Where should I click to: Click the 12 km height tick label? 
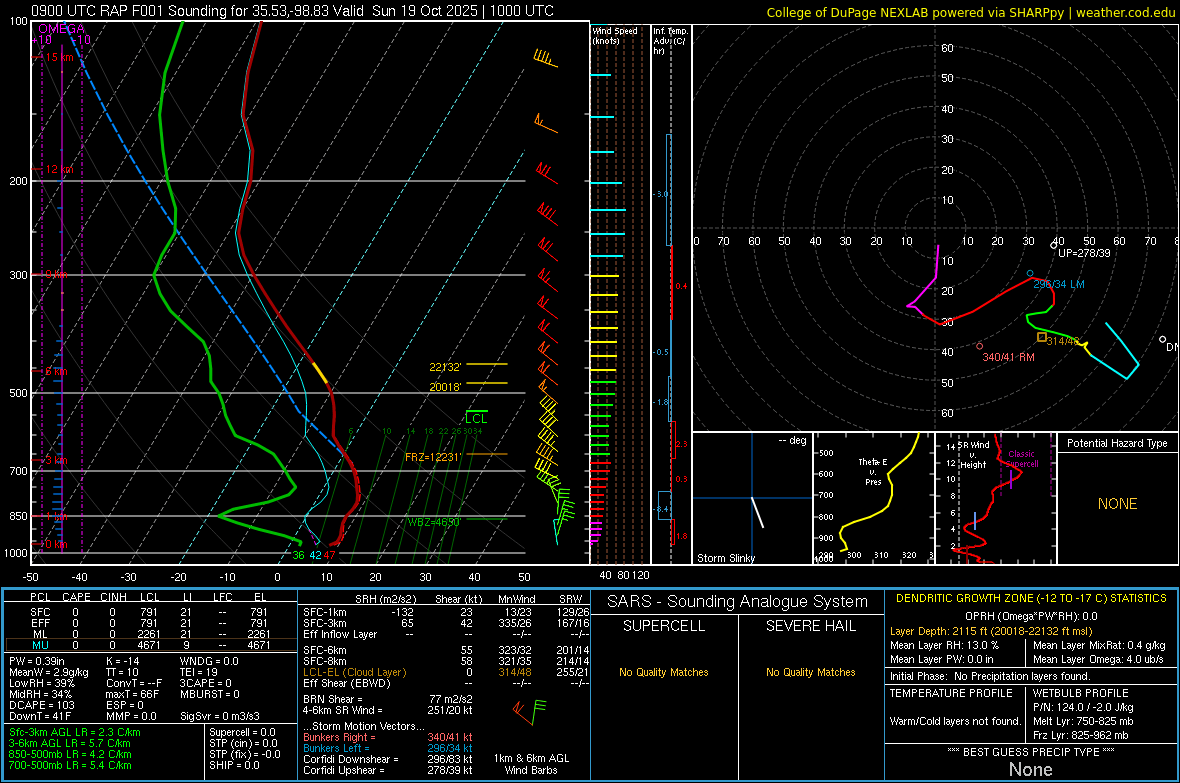[x=59, y=169]
